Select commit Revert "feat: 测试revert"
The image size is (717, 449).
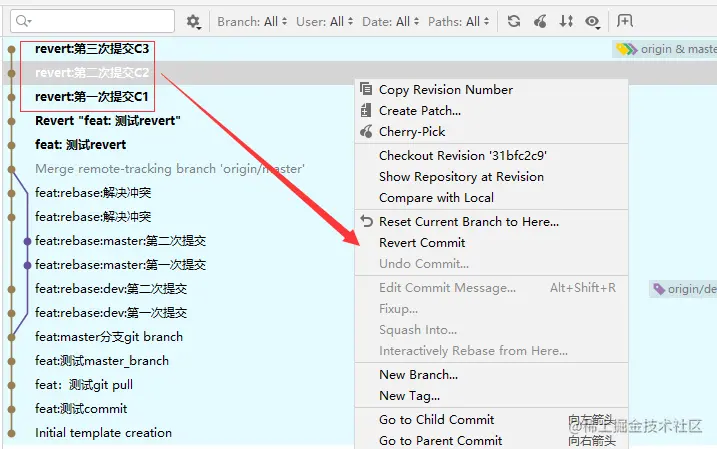click(108, 121)
